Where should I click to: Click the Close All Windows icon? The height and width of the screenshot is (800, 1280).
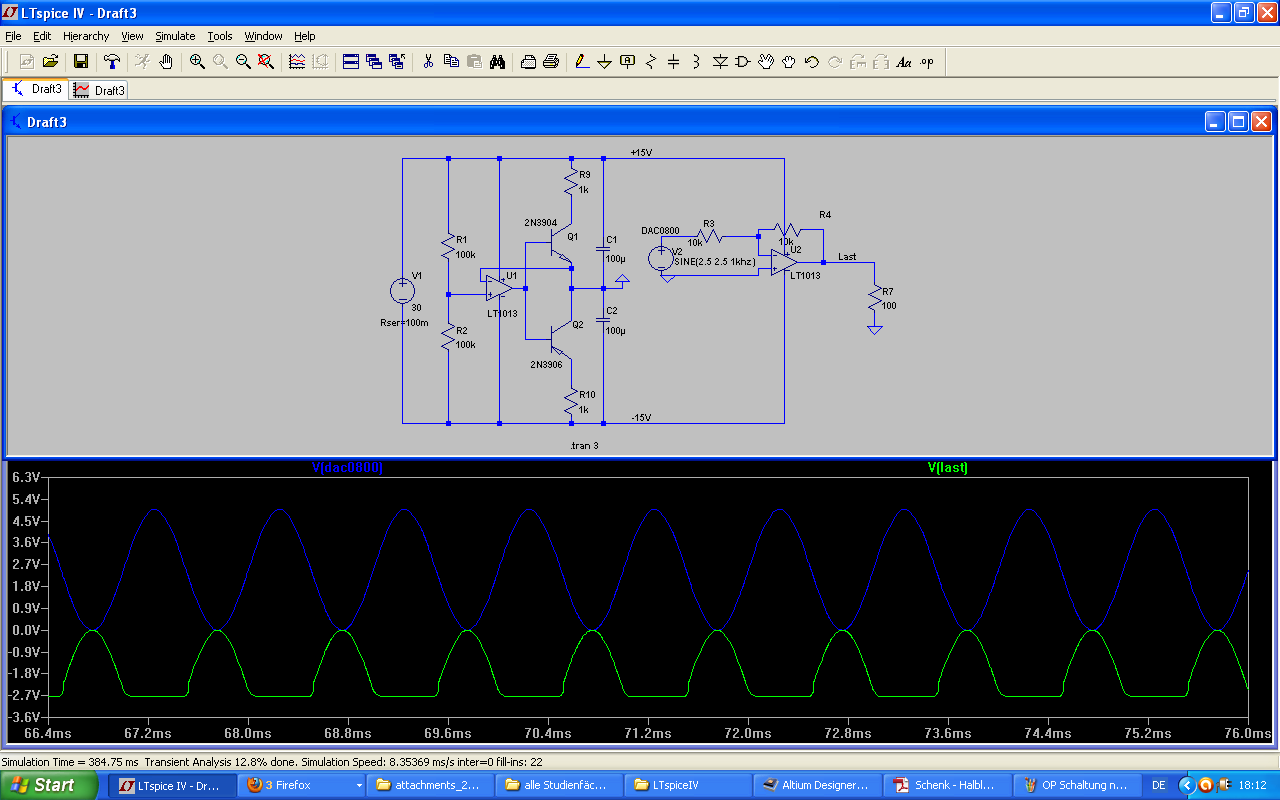[397, 62]
